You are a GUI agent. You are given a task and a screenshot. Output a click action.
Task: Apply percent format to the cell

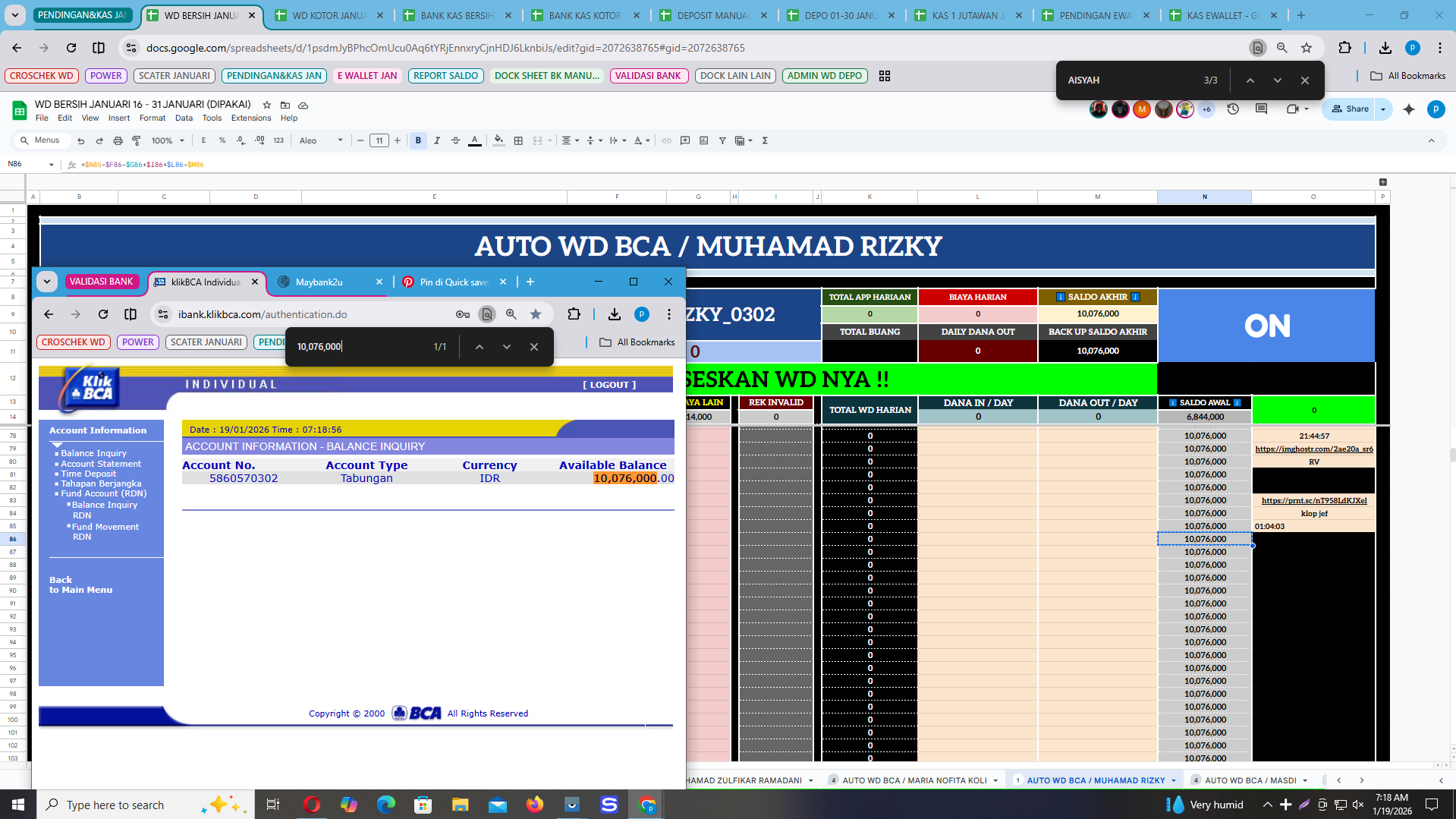coord(222,140)
